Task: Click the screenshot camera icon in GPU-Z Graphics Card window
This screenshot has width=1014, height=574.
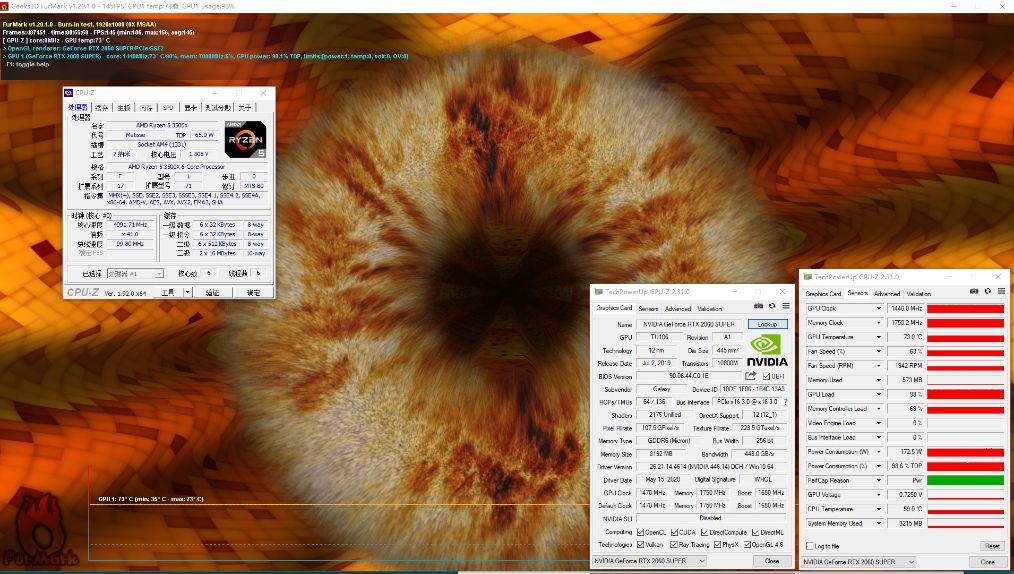Action: click(x=758, y=306)
